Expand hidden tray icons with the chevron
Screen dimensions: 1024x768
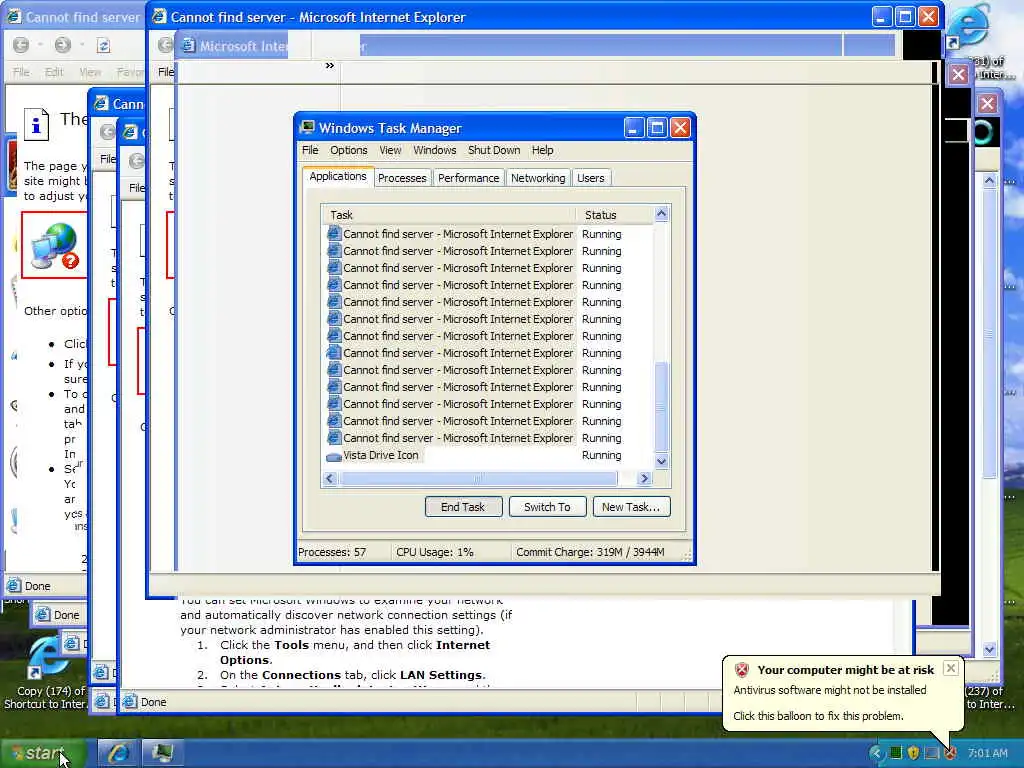[x=876, y=753]
